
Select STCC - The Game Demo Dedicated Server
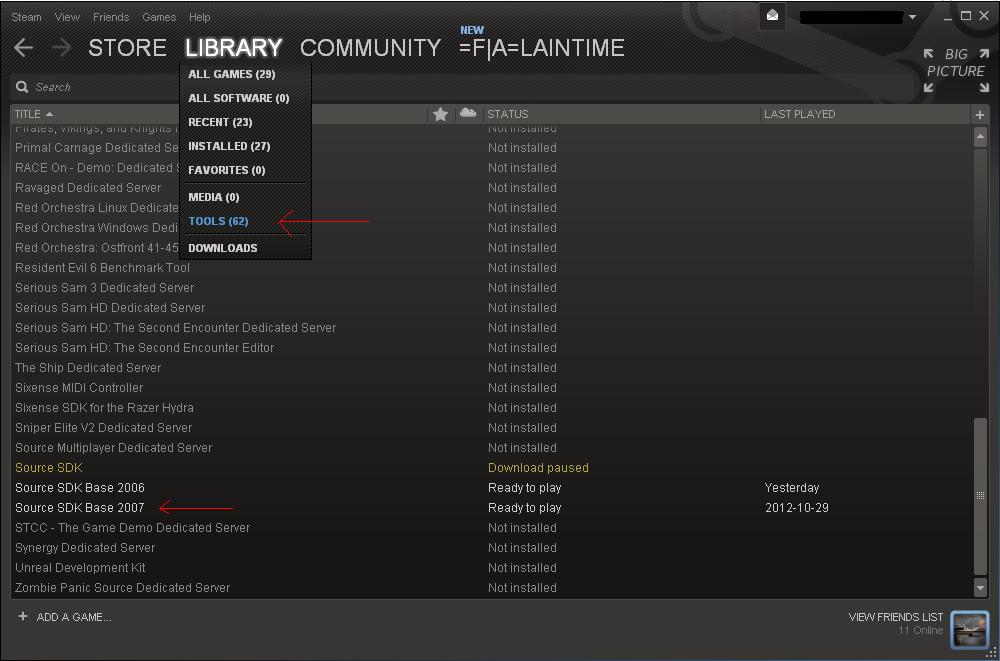[133, 528]
